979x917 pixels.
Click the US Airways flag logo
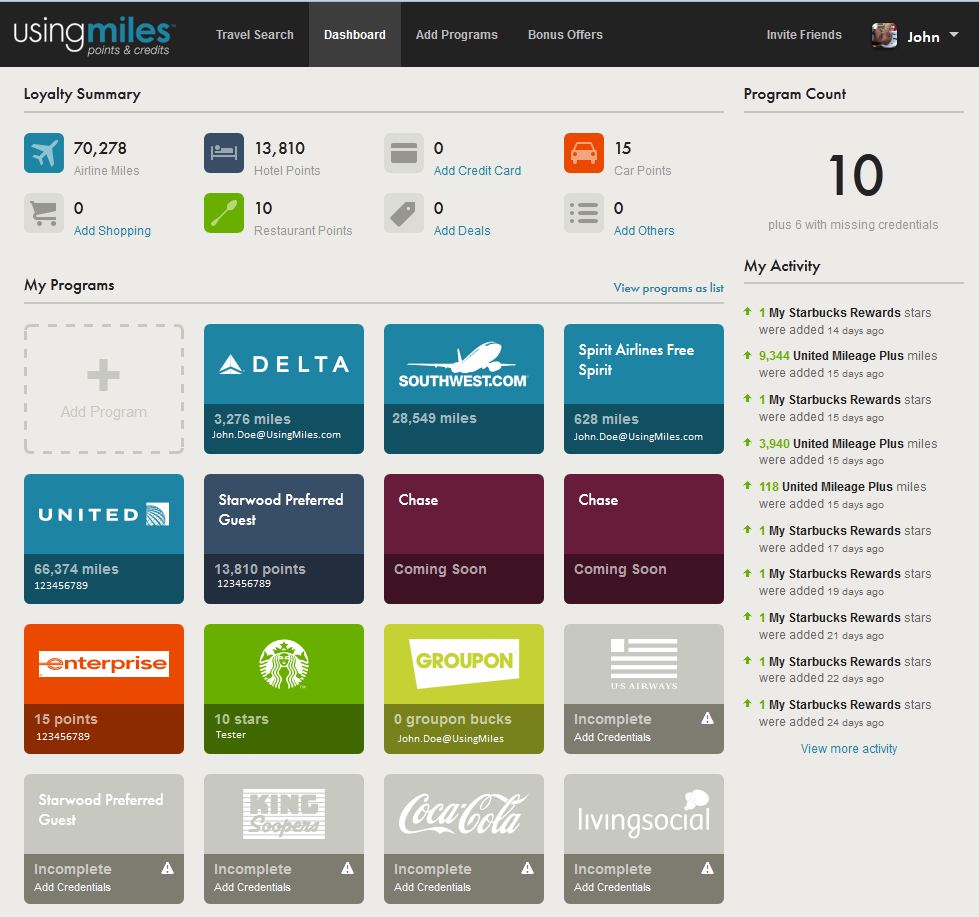pyautogui.click(x=644, y=664)
